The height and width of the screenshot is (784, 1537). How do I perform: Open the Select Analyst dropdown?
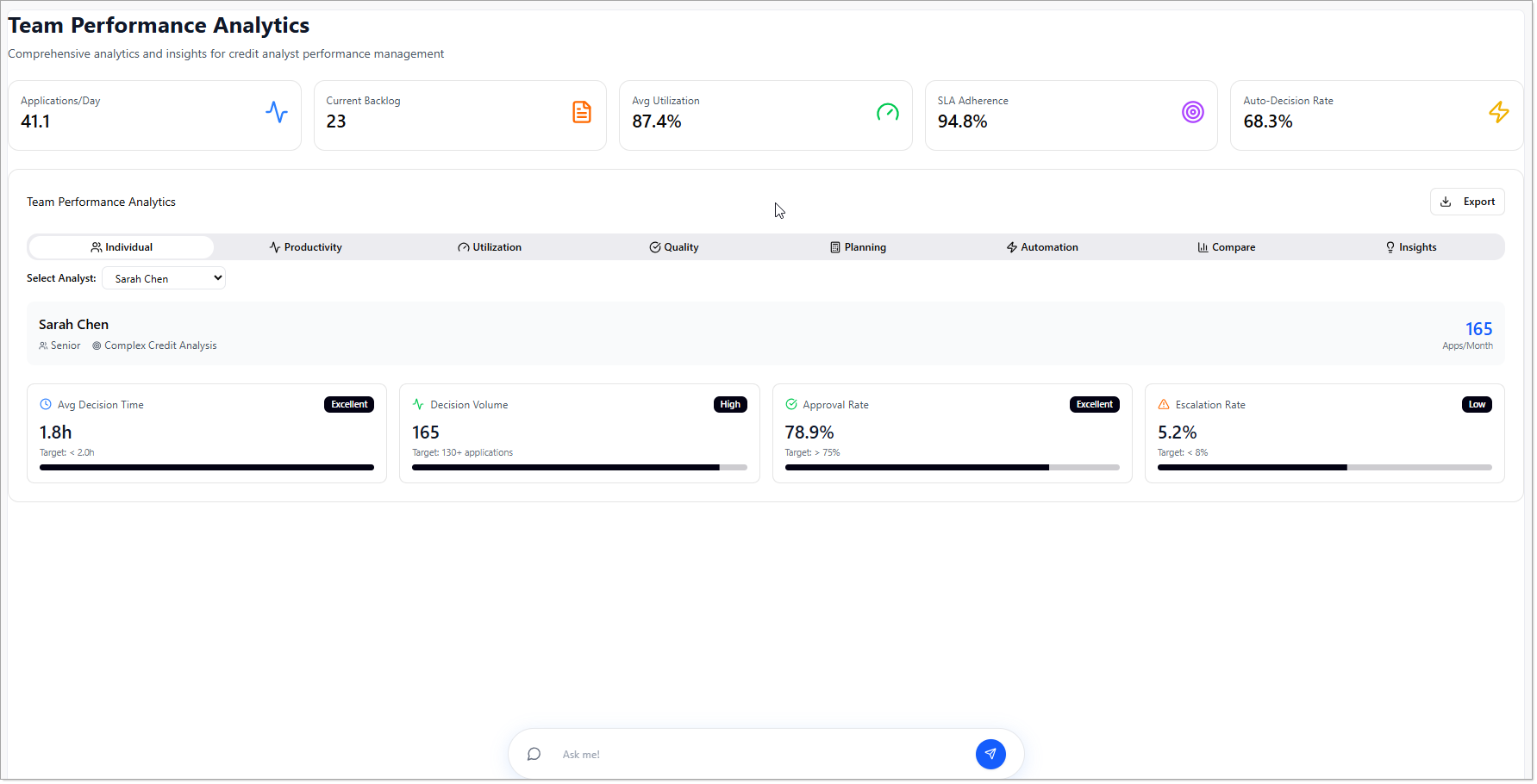[x=164, y=278]
